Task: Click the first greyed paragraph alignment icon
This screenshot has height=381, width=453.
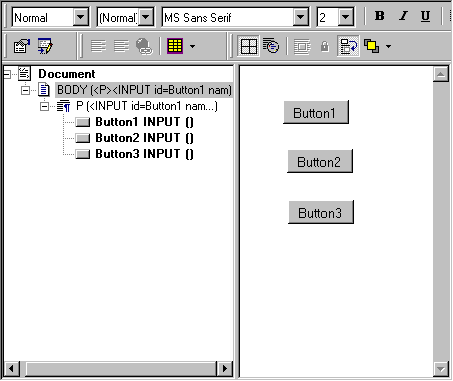Action: coord(98,46)
